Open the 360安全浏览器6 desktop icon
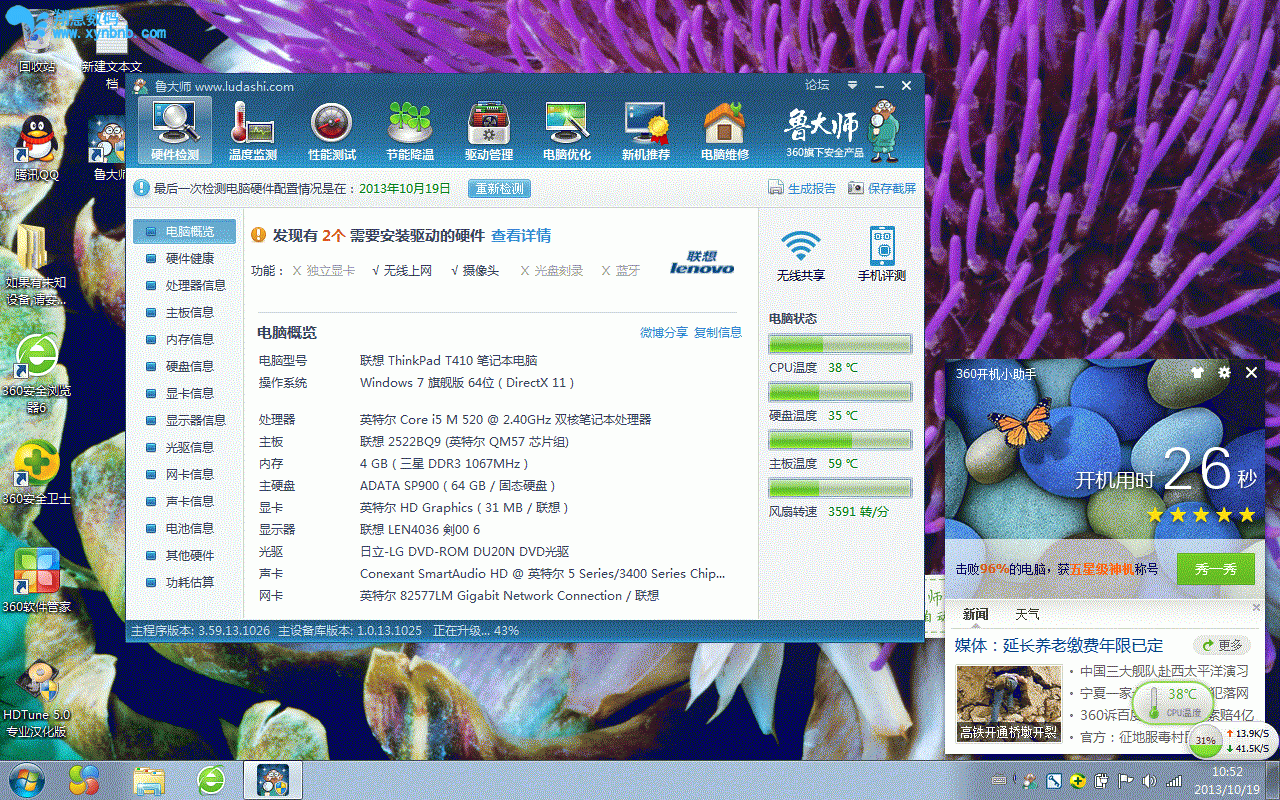 [x=37, y=372]
